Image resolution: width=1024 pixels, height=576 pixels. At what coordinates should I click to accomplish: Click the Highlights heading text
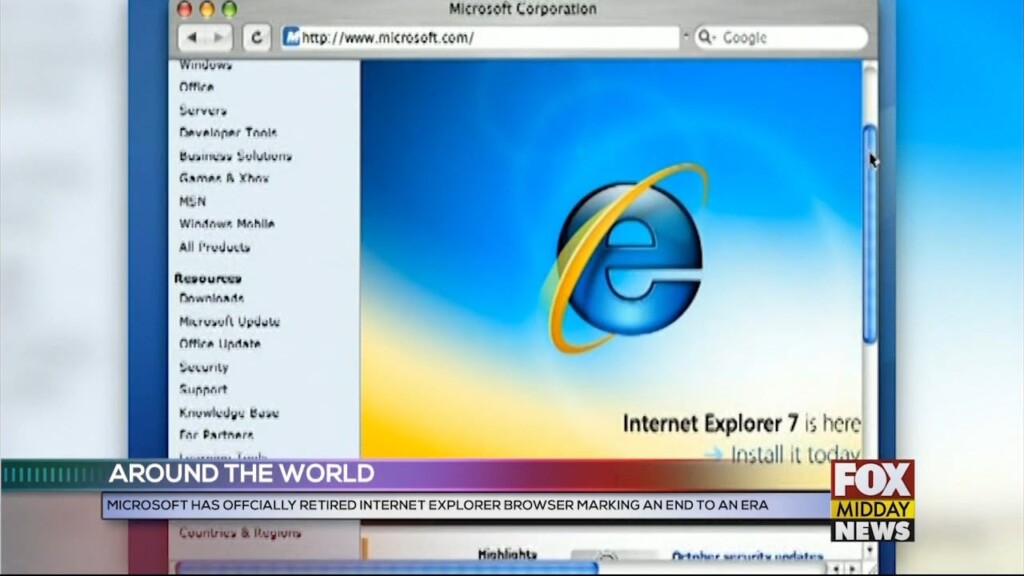point(507,554)
